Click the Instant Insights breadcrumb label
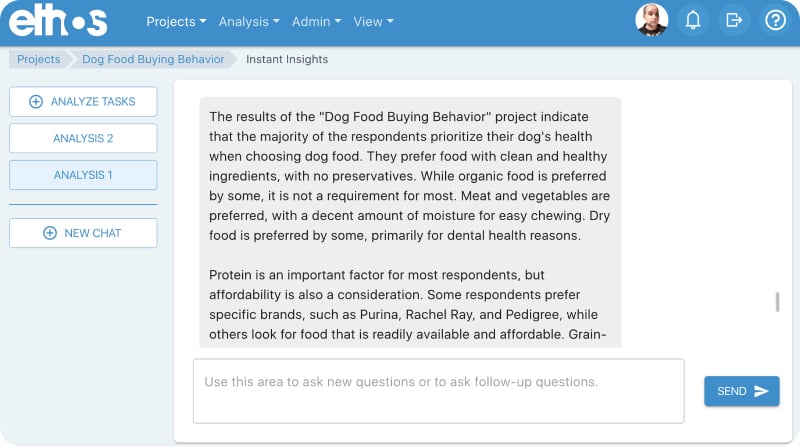The height and width of the screenshot is (447, 800). [x=287, y=59]
